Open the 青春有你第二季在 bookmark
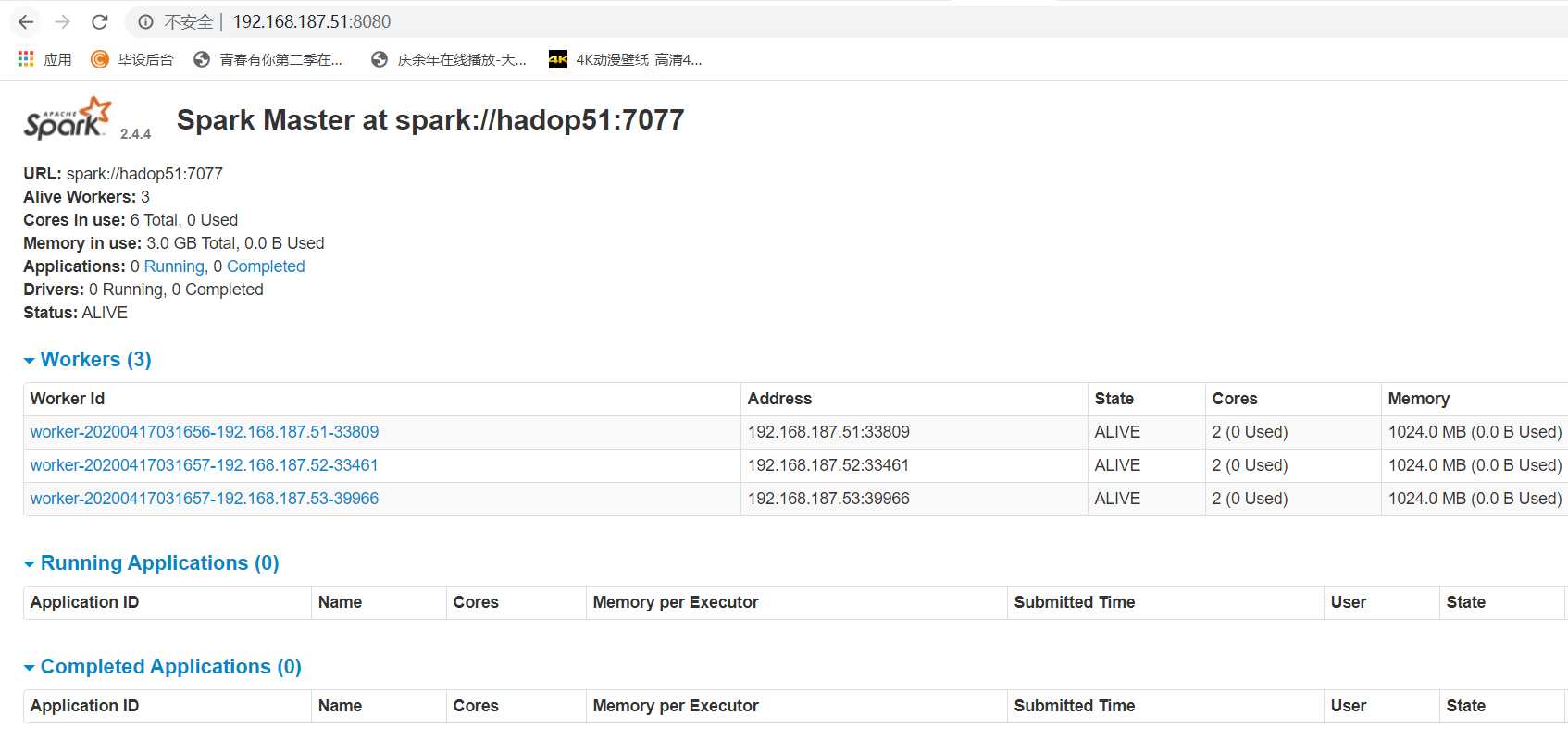Image resolution: width=1568 pixels, height=741 pixels. [268, 59]
